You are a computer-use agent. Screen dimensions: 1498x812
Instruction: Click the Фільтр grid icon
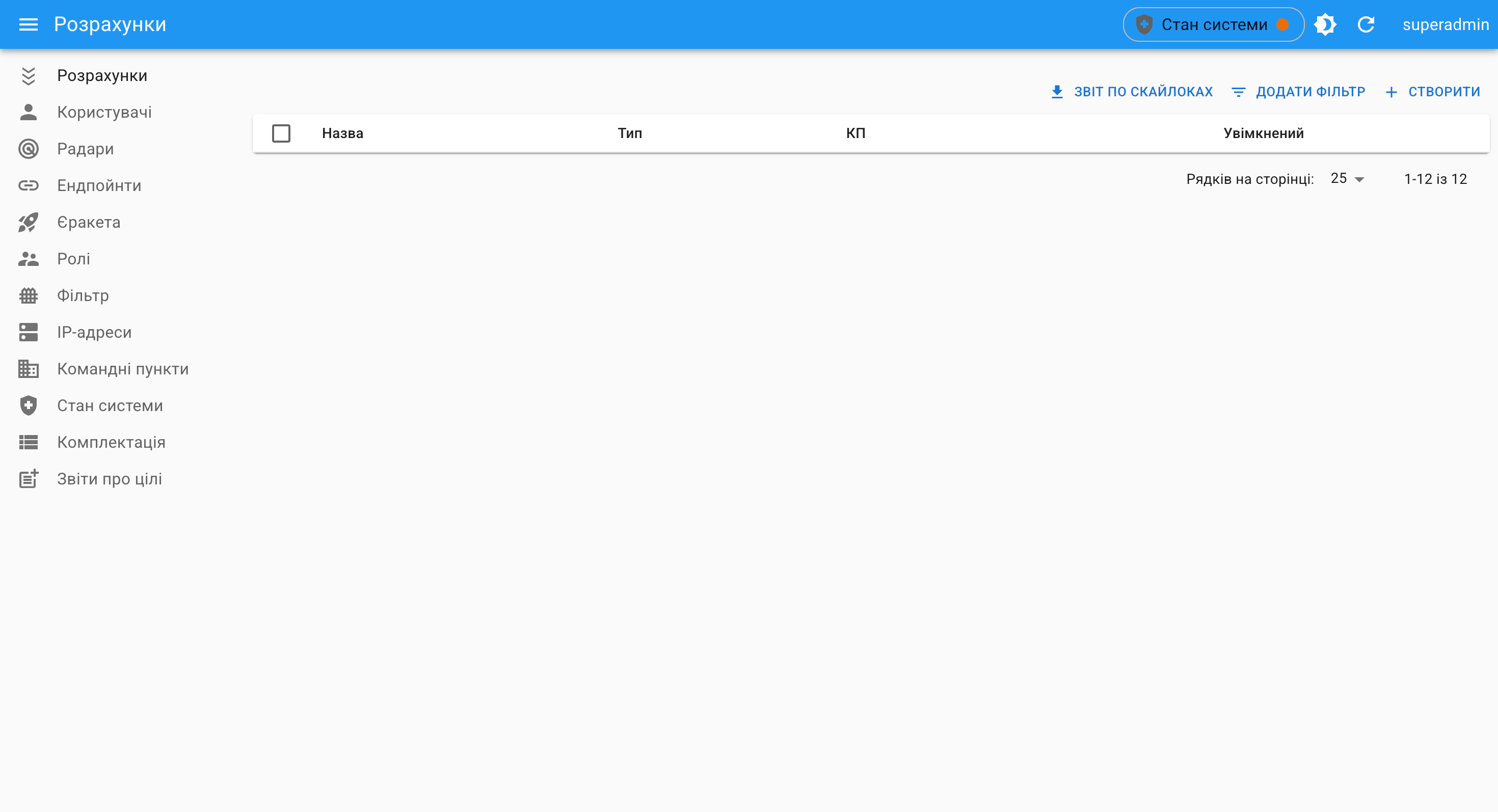point(28,295)
